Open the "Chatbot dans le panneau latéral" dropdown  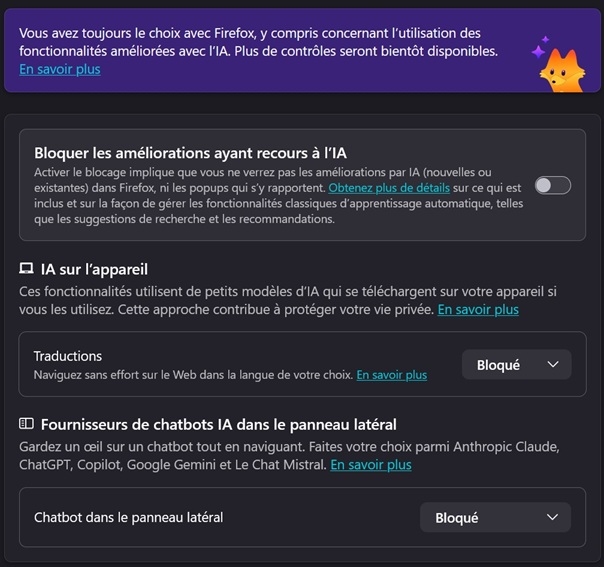[495, 517]
